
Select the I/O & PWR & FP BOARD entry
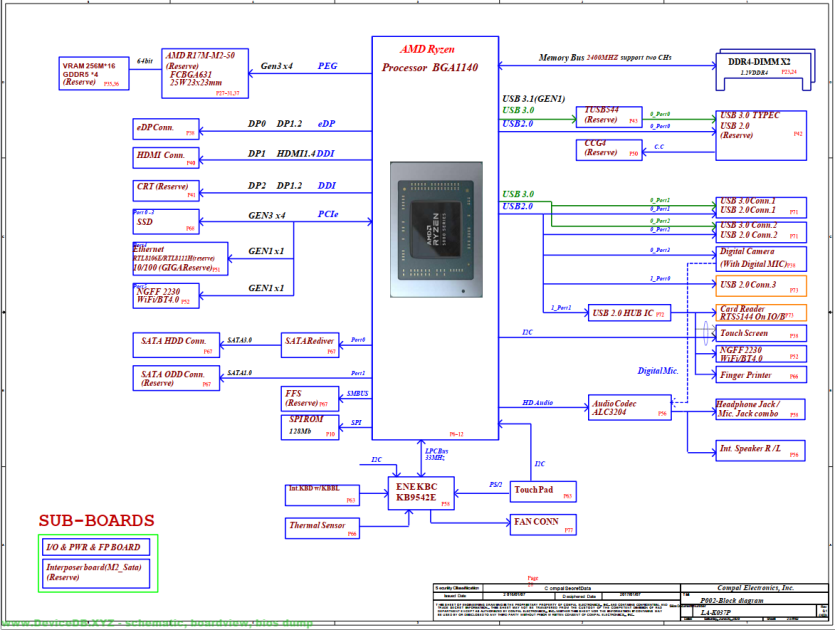[x=96, y=547]
